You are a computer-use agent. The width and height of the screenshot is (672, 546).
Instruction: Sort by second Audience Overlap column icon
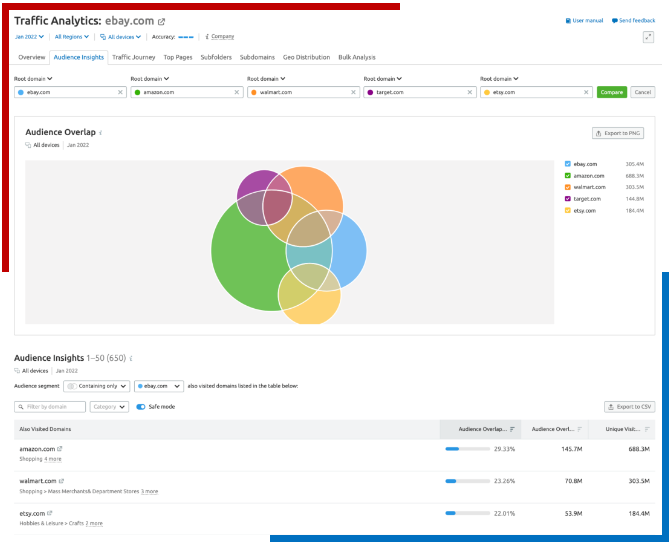click(580, 429)
